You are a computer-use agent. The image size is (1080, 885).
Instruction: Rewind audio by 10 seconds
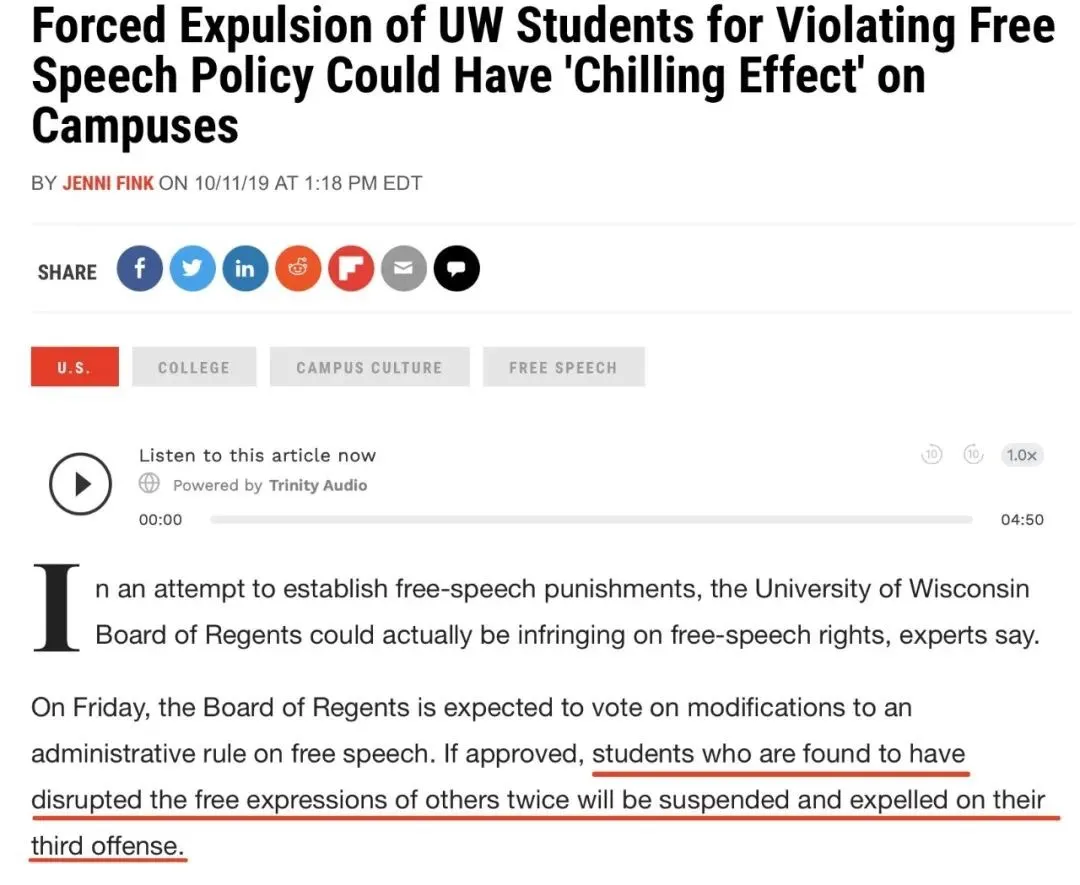click(931, 455)
